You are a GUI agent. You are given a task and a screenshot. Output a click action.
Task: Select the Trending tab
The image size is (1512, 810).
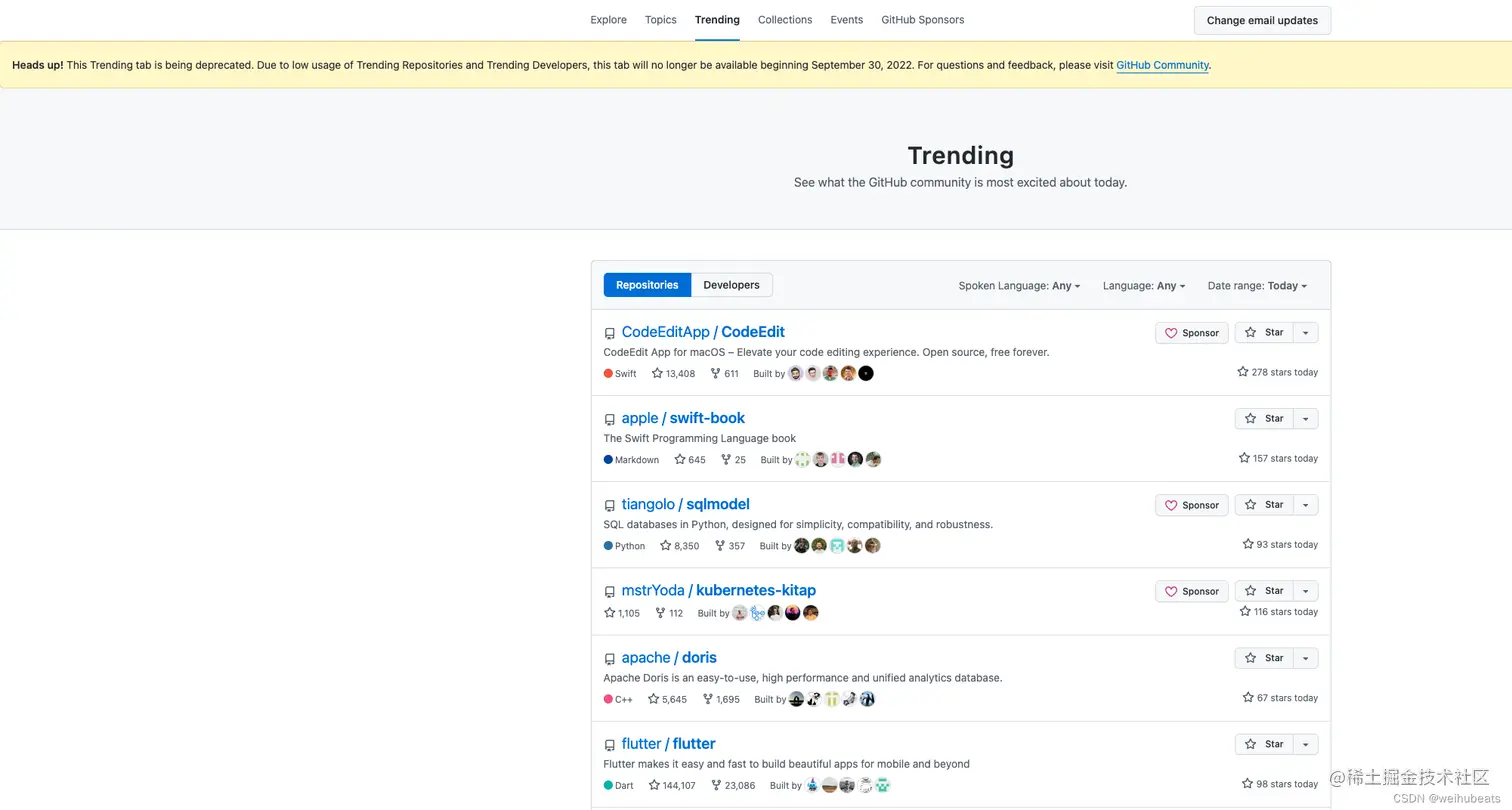tap(717, 20)
